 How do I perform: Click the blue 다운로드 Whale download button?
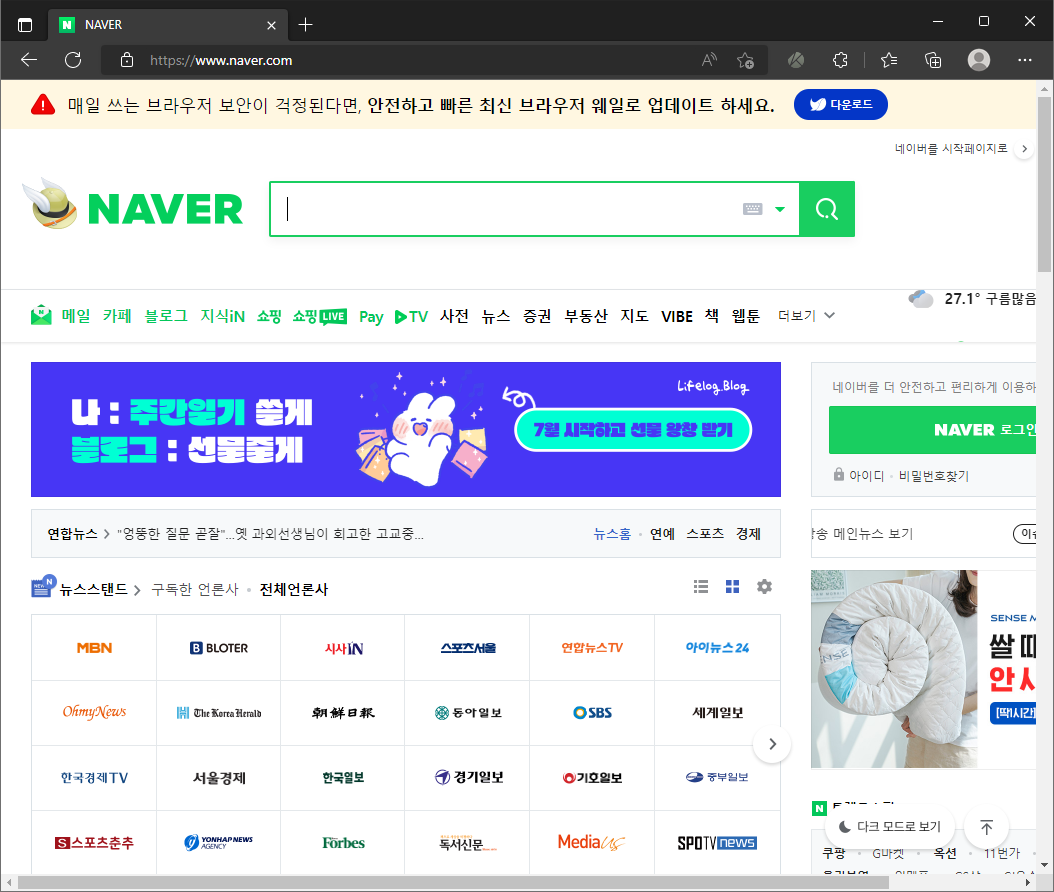(x=840, y=105)
